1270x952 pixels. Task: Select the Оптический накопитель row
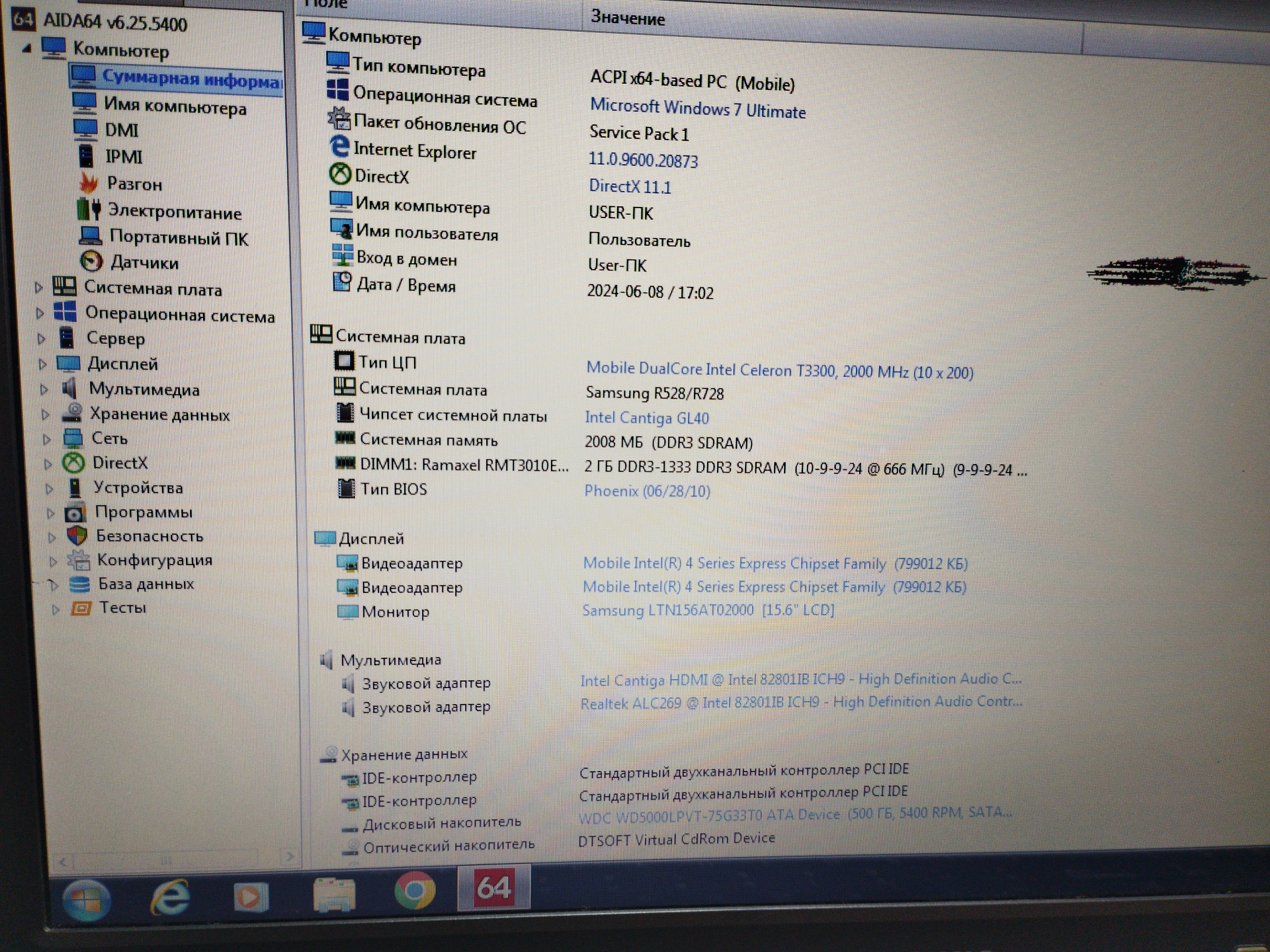559,843
